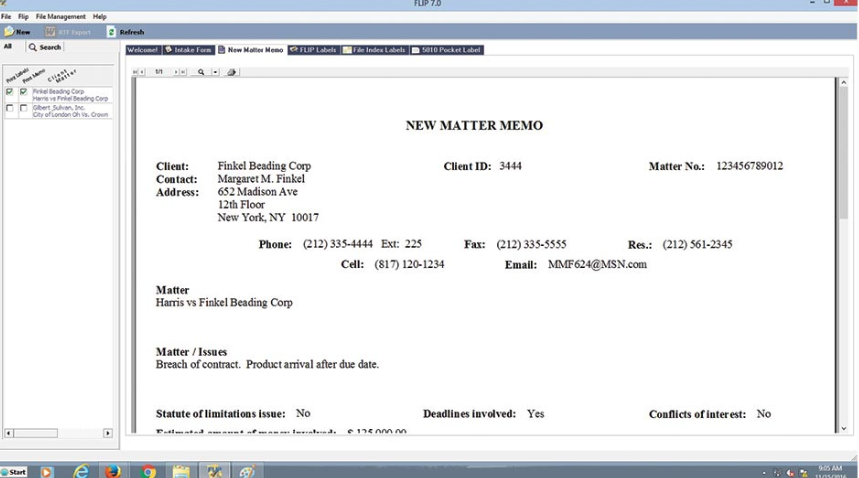859x478 pixels.
Task: Click the report vertical scrollbar thumb
Action: tap(844, 153)
